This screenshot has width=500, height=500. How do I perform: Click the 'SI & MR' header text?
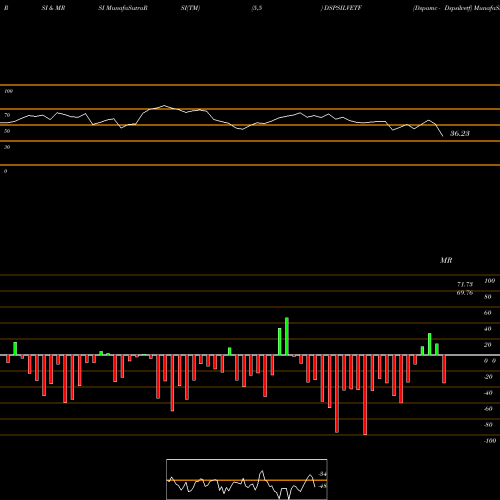pyautogui.click(x=53, y=8)
